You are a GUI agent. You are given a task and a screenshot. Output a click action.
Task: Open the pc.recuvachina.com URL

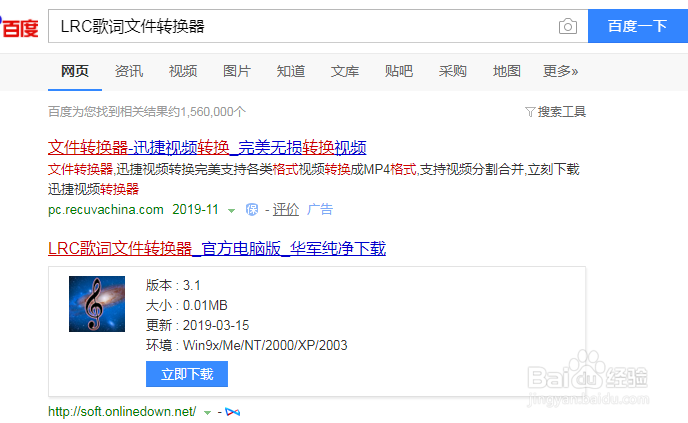tap(106, 210)
